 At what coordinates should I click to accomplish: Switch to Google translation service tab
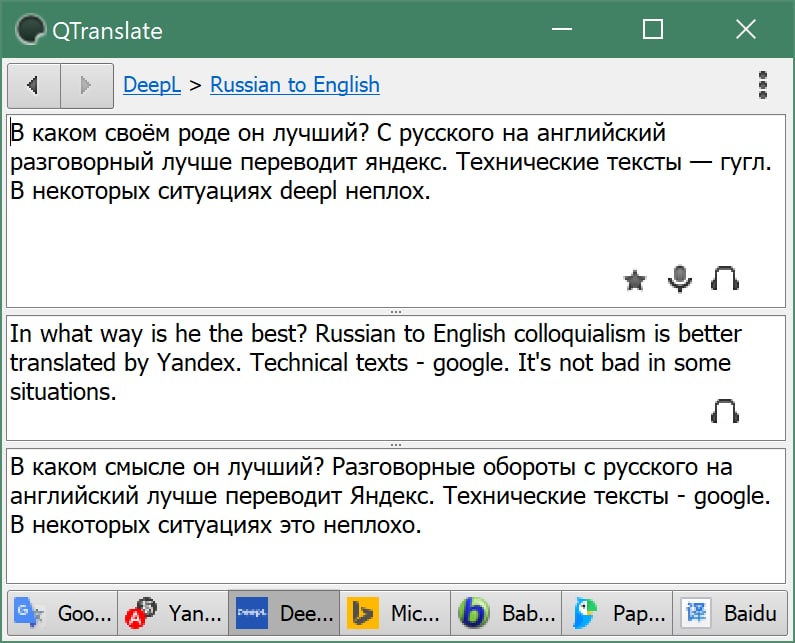(62, 613)
